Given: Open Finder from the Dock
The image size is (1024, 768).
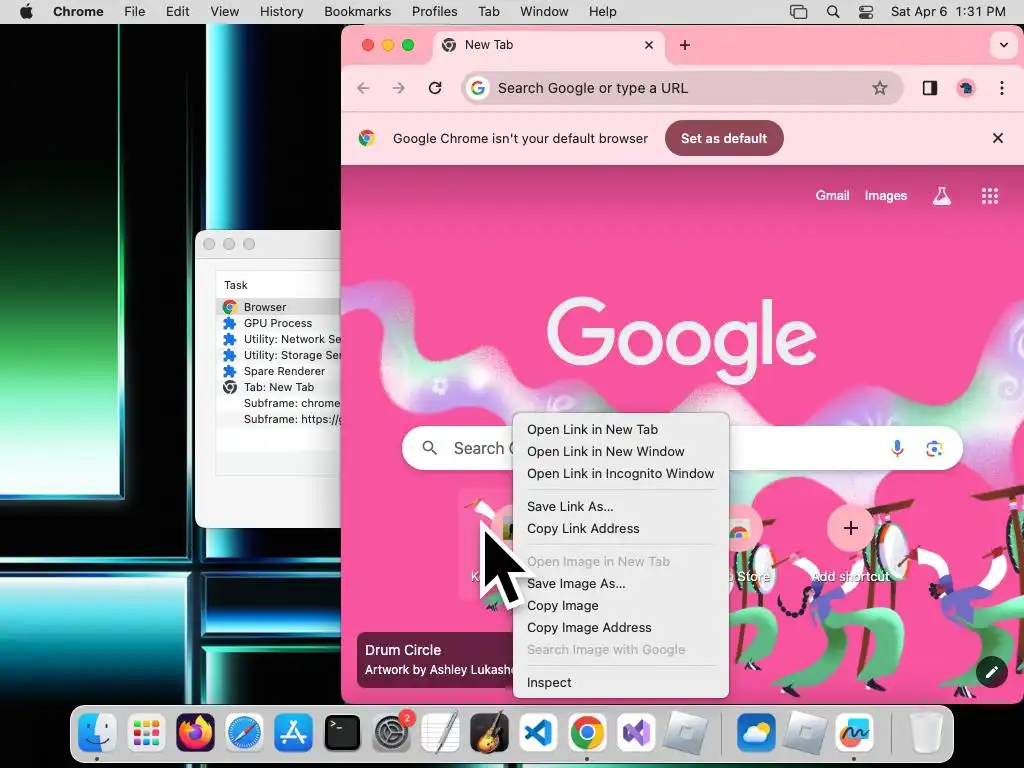Looking at the screenshot, I should tap(97, 733).
